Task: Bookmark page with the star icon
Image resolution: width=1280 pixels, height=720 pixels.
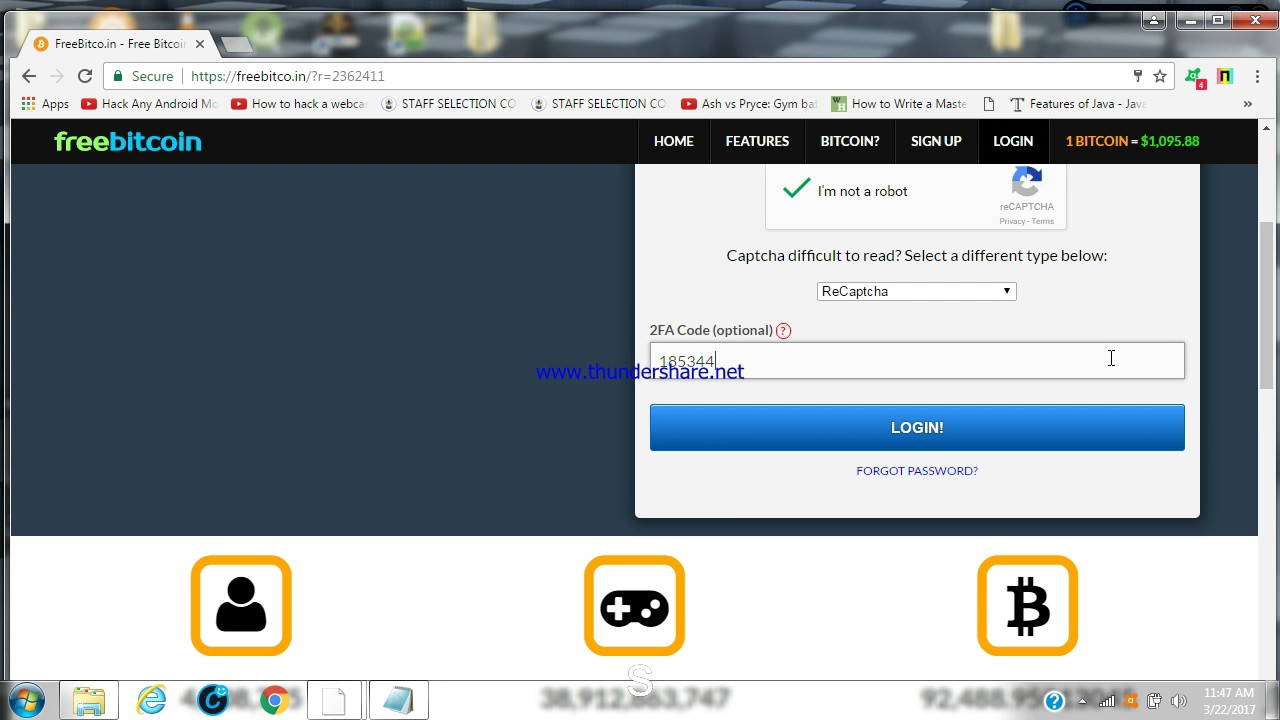Action: point(1160,76)
